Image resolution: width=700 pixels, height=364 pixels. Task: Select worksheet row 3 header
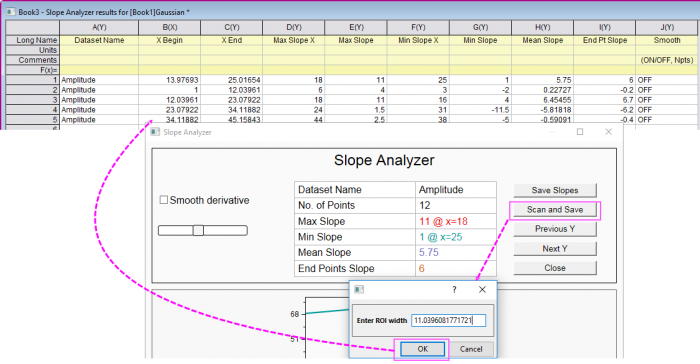coord(33,100)
